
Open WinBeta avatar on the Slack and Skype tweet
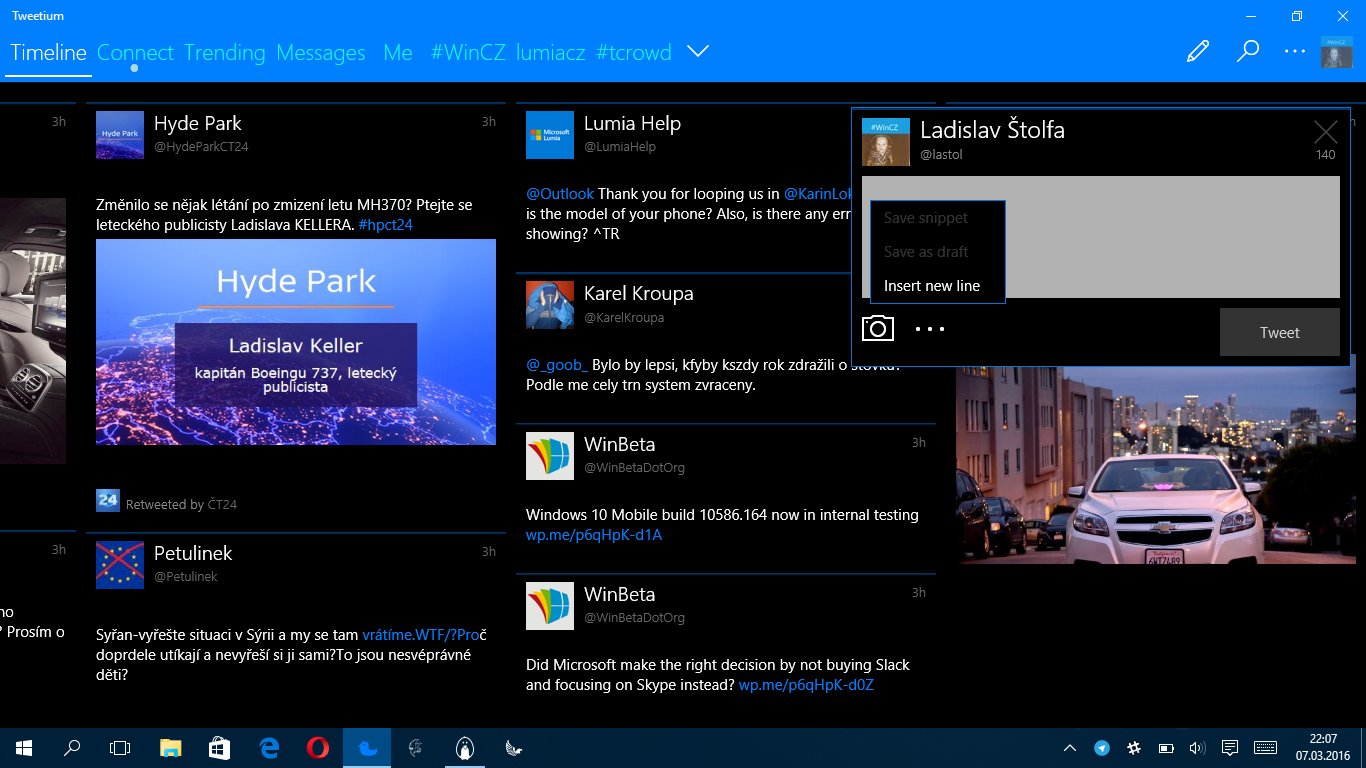(x=550, y=606)
